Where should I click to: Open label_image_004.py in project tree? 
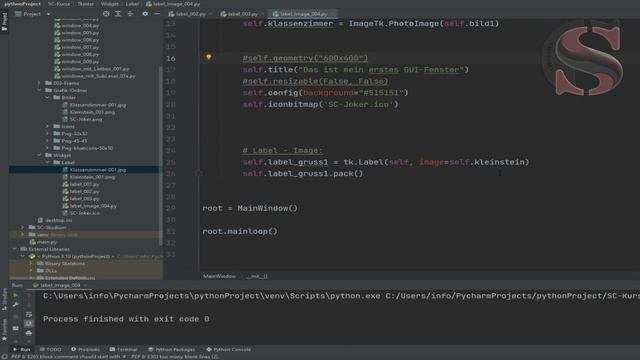click(93, 206)
